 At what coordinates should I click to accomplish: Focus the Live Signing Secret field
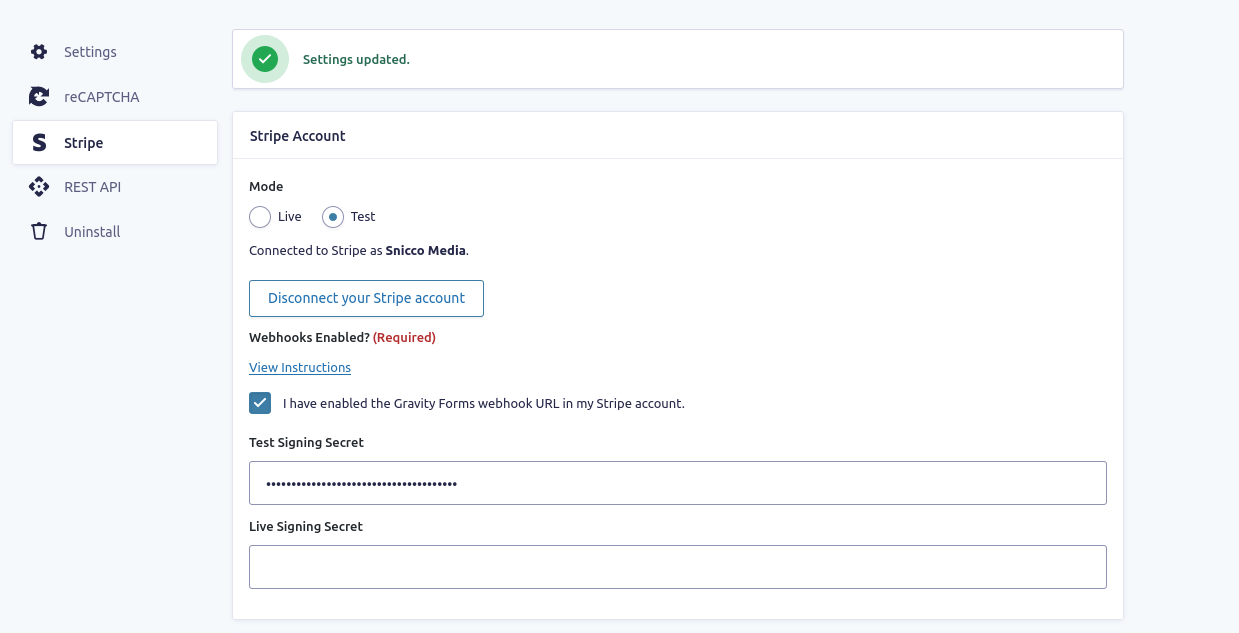click(678, 567)
